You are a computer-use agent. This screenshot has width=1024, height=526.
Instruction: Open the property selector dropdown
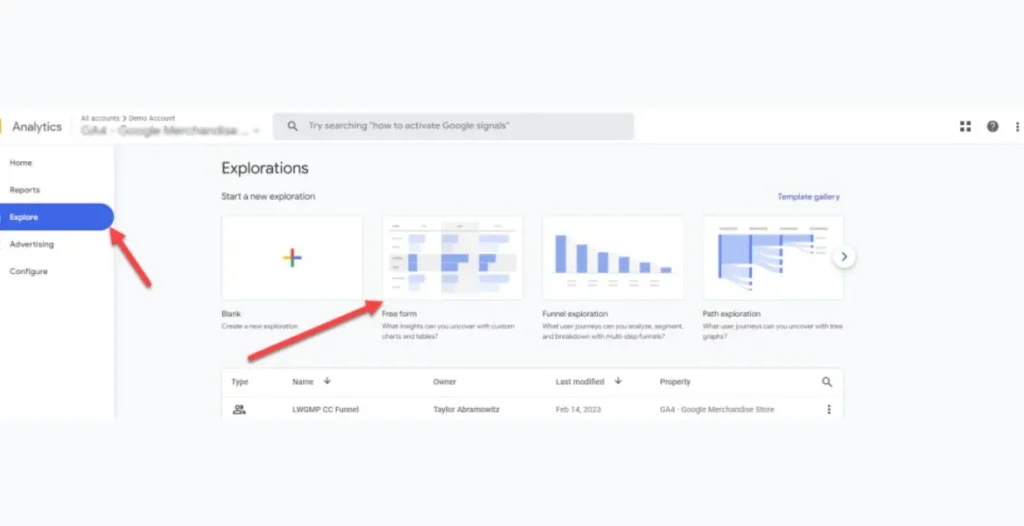coord(170,131)
